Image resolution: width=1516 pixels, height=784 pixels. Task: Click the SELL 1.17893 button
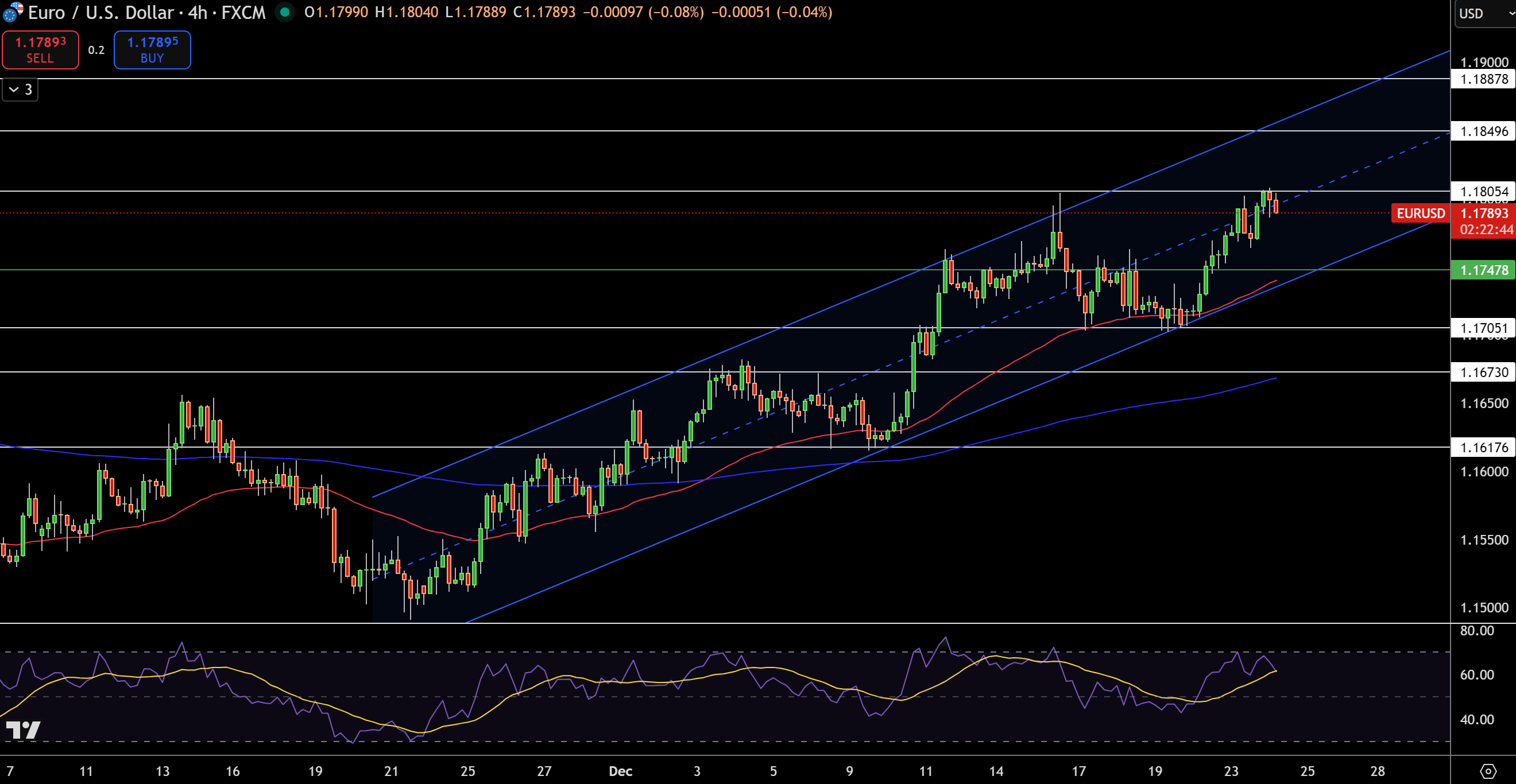coord(41,50)
